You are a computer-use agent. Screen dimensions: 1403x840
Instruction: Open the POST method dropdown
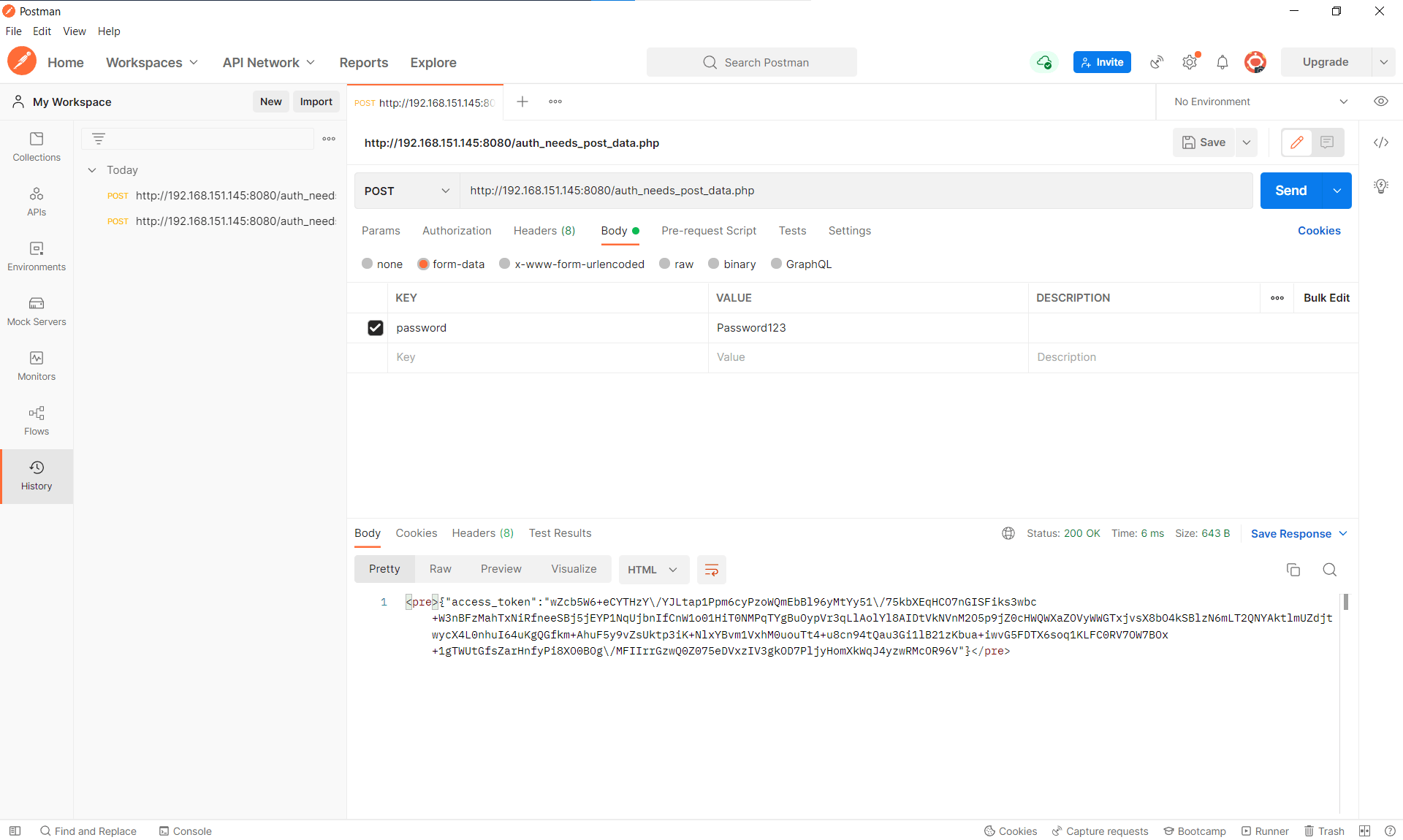point(406,191)
